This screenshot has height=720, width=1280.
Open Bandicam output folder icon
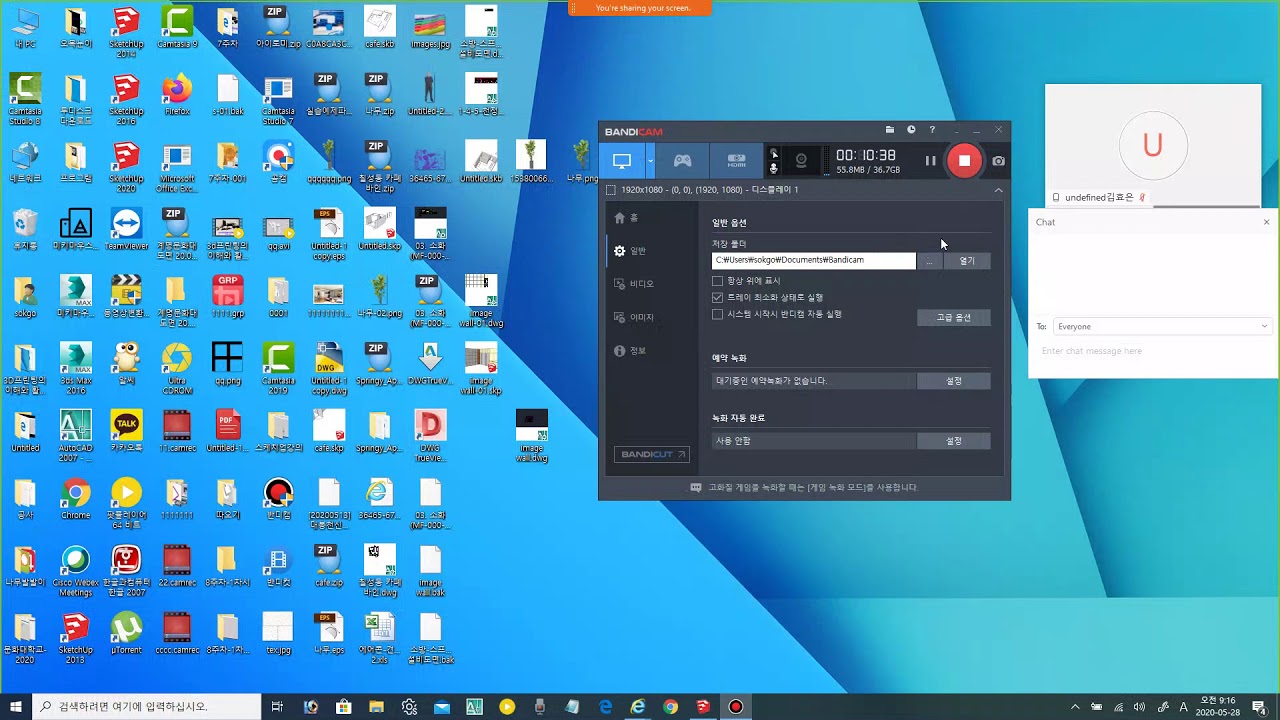click(x=889, y=130)
